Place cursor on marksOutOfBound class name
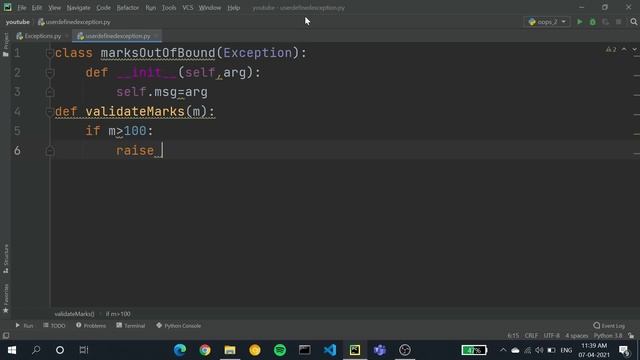640x360 pixels. point(158,53)
